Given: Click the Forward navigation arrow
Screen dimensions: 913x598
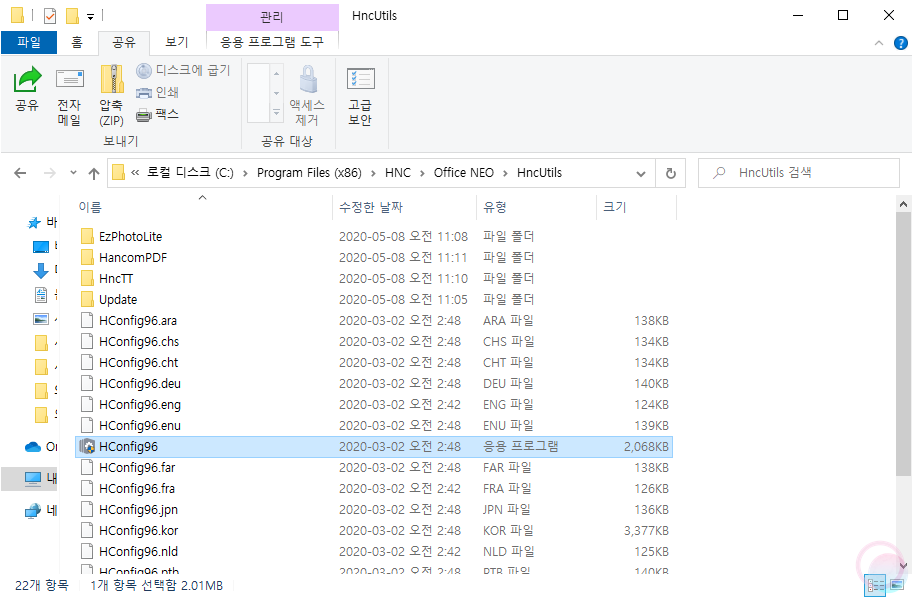Looking at the screenshot, I should click(50, 173).
